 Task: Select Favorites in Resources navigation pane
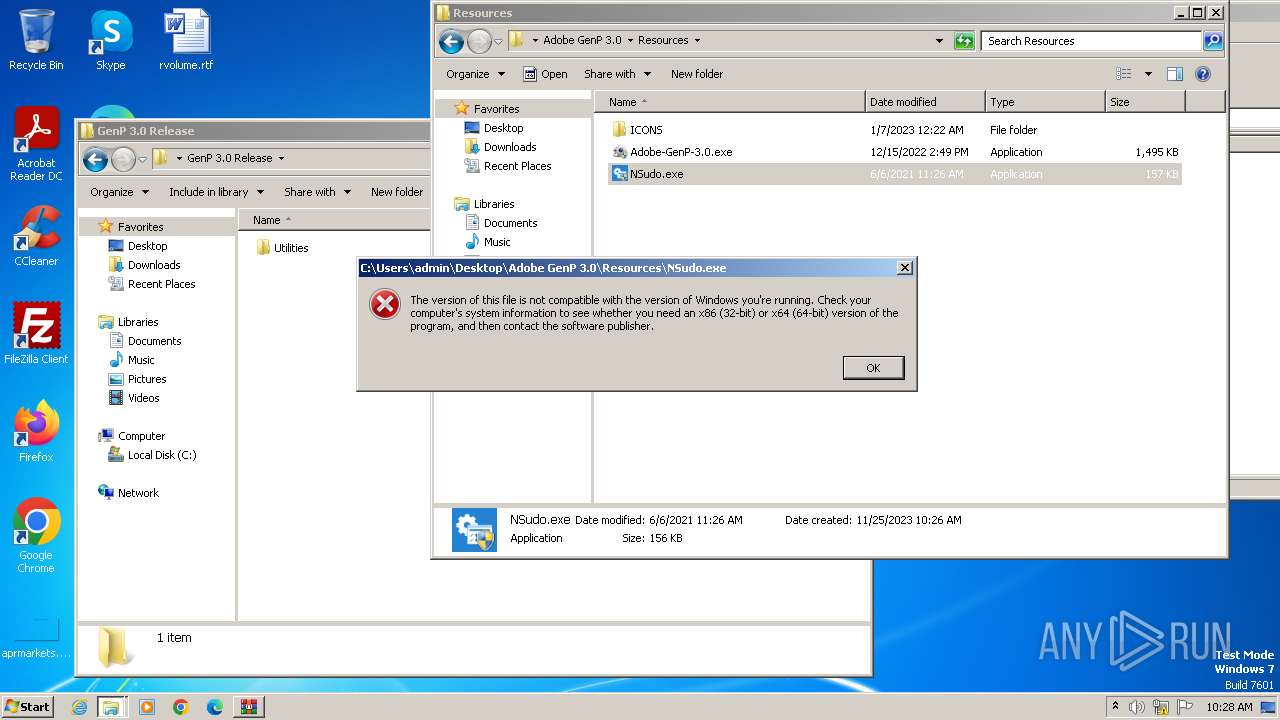pos(497,109)
